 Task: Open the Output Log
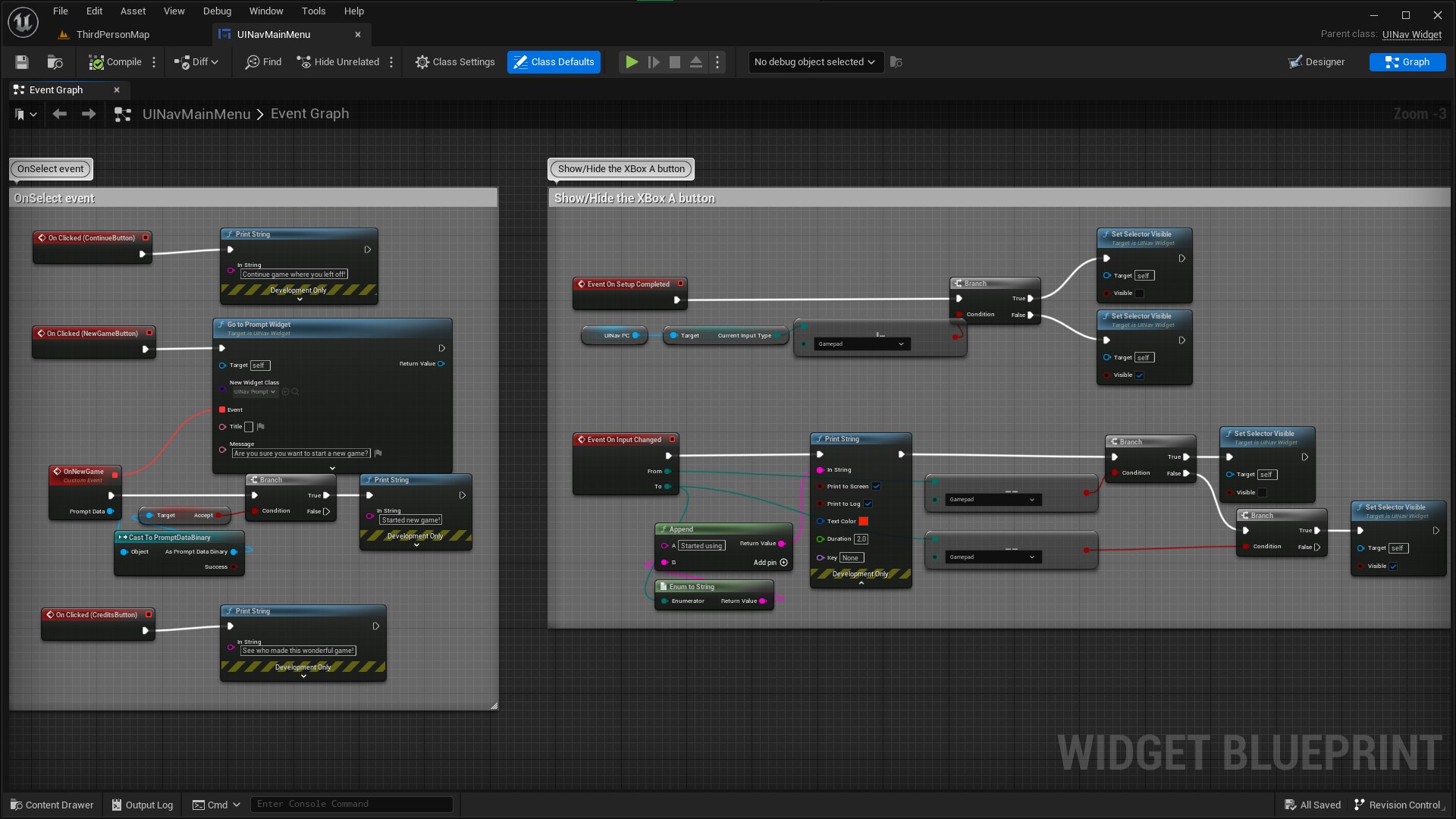(142, 805)
